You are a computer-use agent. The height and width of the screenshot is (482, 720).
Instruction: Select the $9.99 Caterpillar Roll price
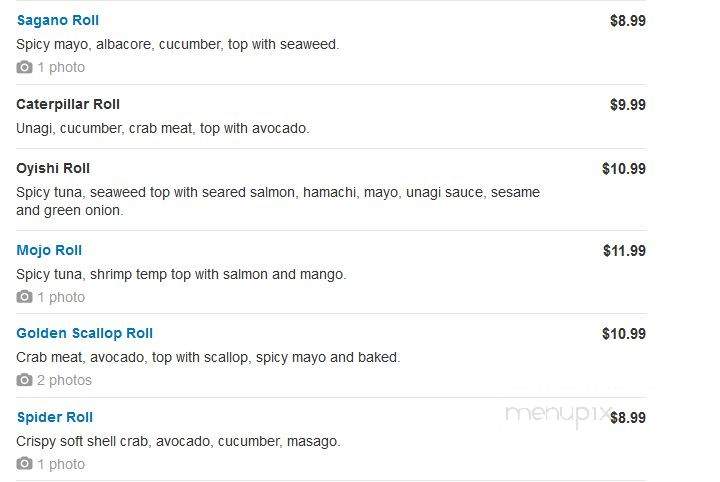(628, 105)
